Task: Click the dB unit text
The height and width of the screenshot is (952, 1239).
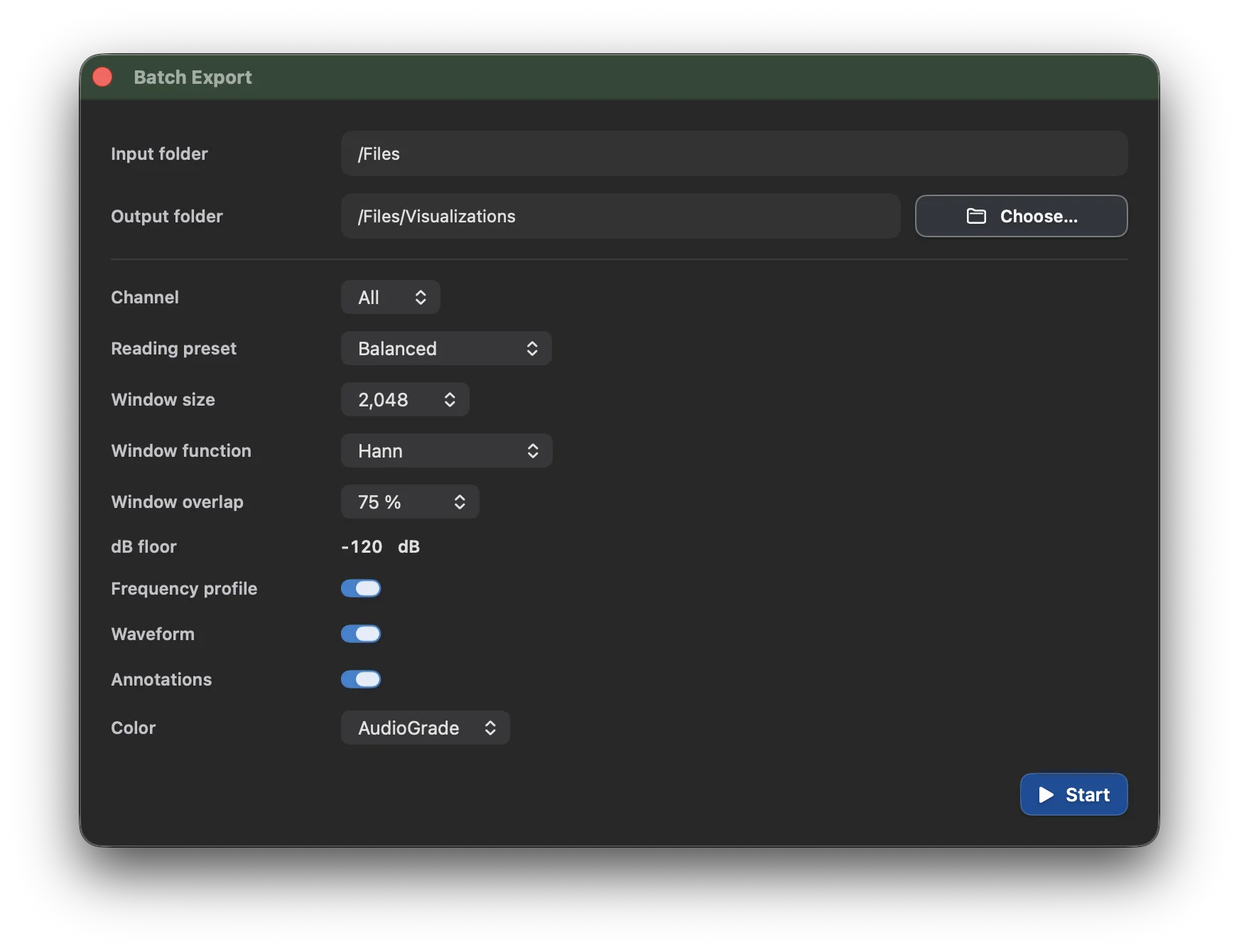Action: tap(409, 546)
